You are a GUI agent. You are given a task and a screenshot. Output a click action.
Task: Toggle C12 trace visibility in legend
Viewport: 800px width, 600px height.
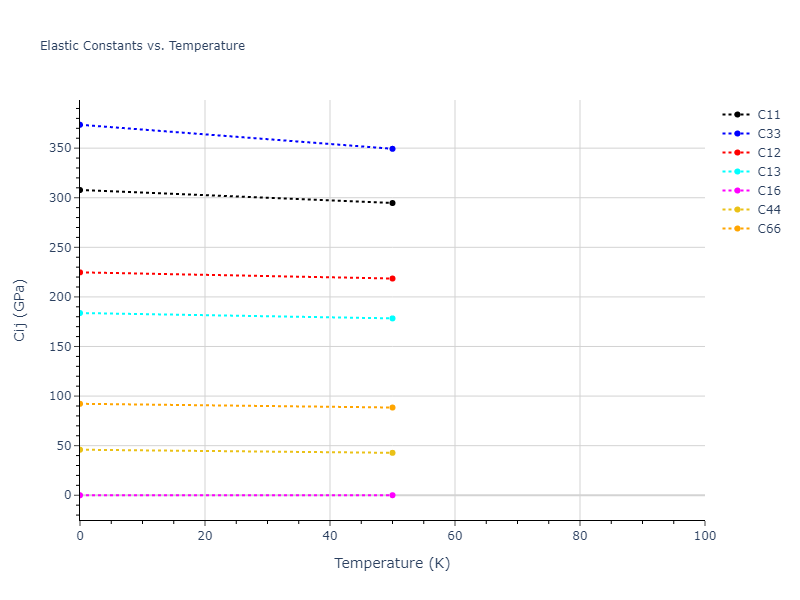point(768,153)
